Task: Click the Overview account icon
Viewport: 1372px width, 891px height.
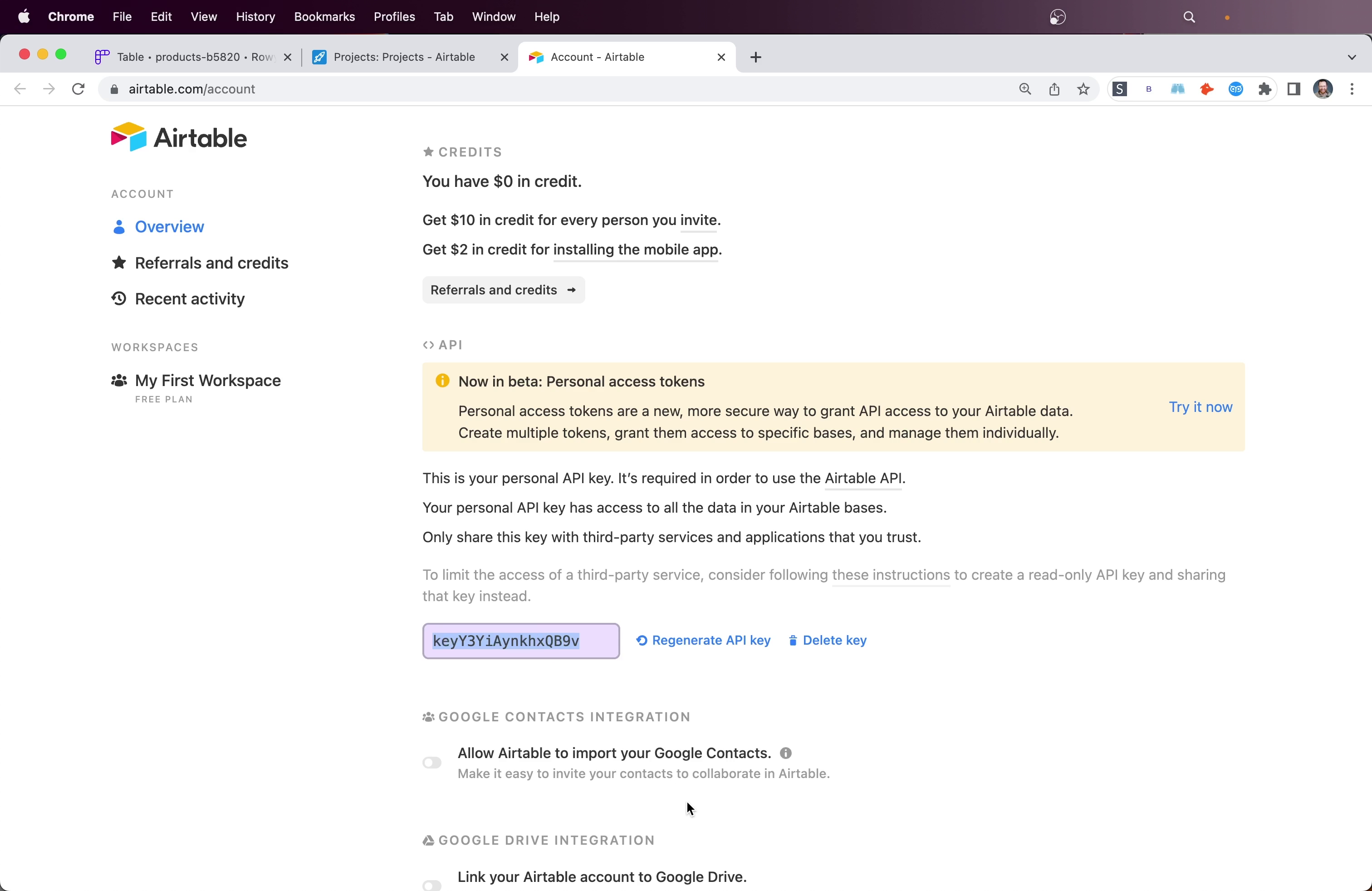Action: pos(119,226)
